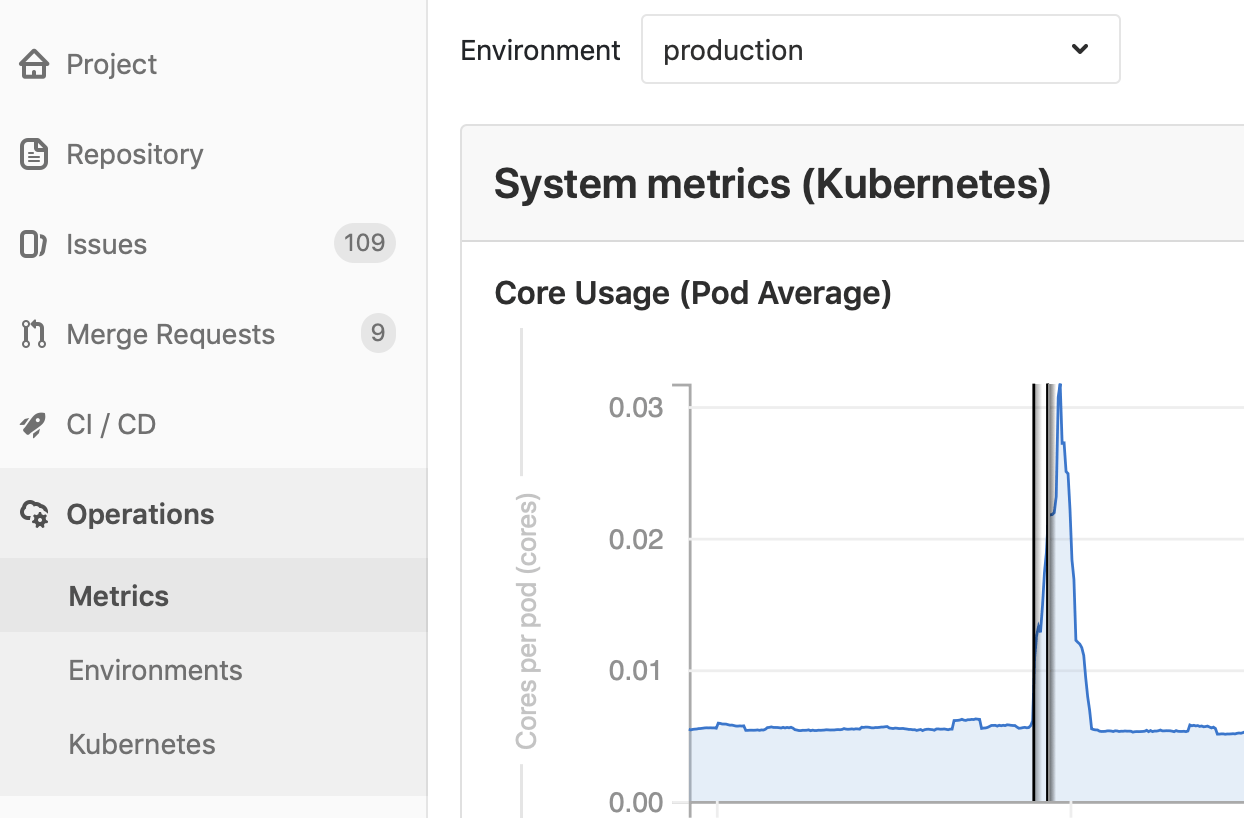Image resolution: width=1244 pixels, height=818 pixels.
Task: Click the System metrics (Kubernetes) heading
Action: [x=772, y=184]
